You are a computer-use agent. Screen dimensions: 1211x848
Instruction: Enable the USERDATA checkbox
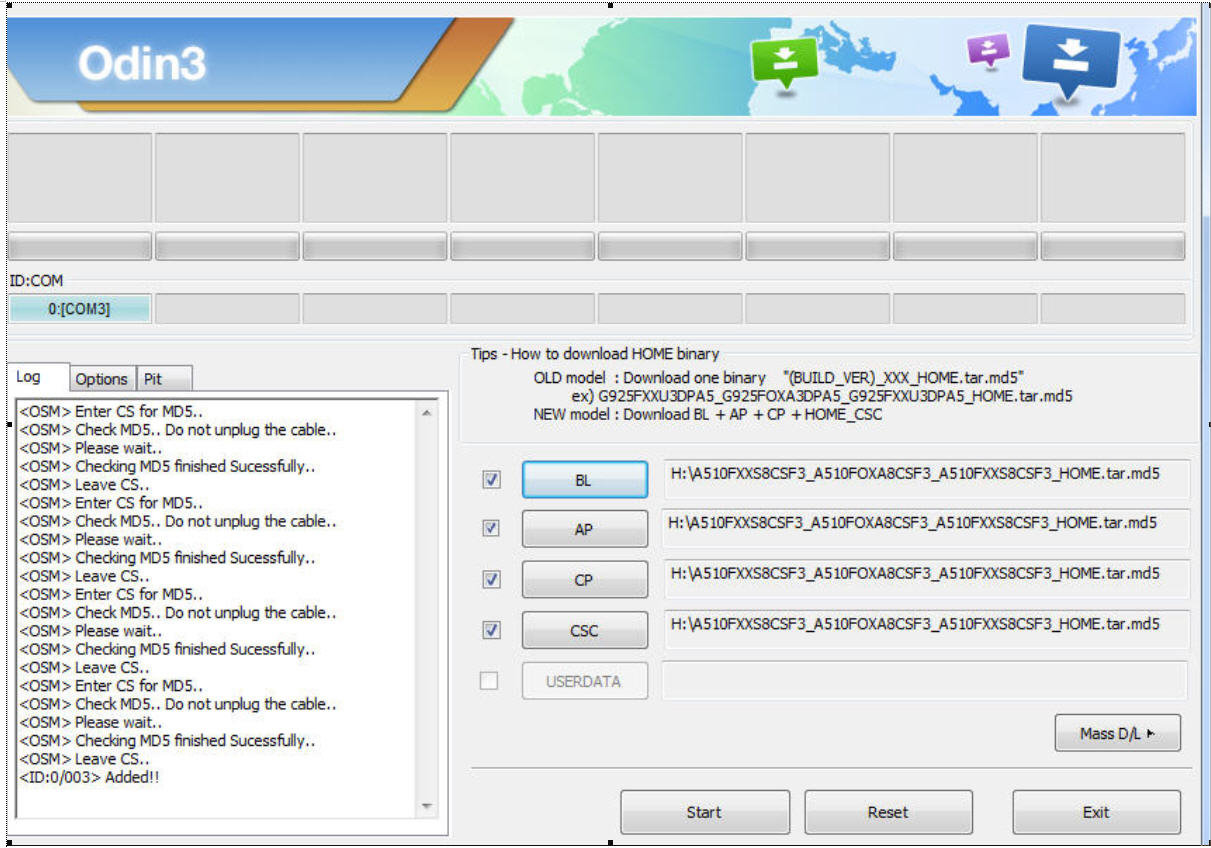[x=489, y=681]
